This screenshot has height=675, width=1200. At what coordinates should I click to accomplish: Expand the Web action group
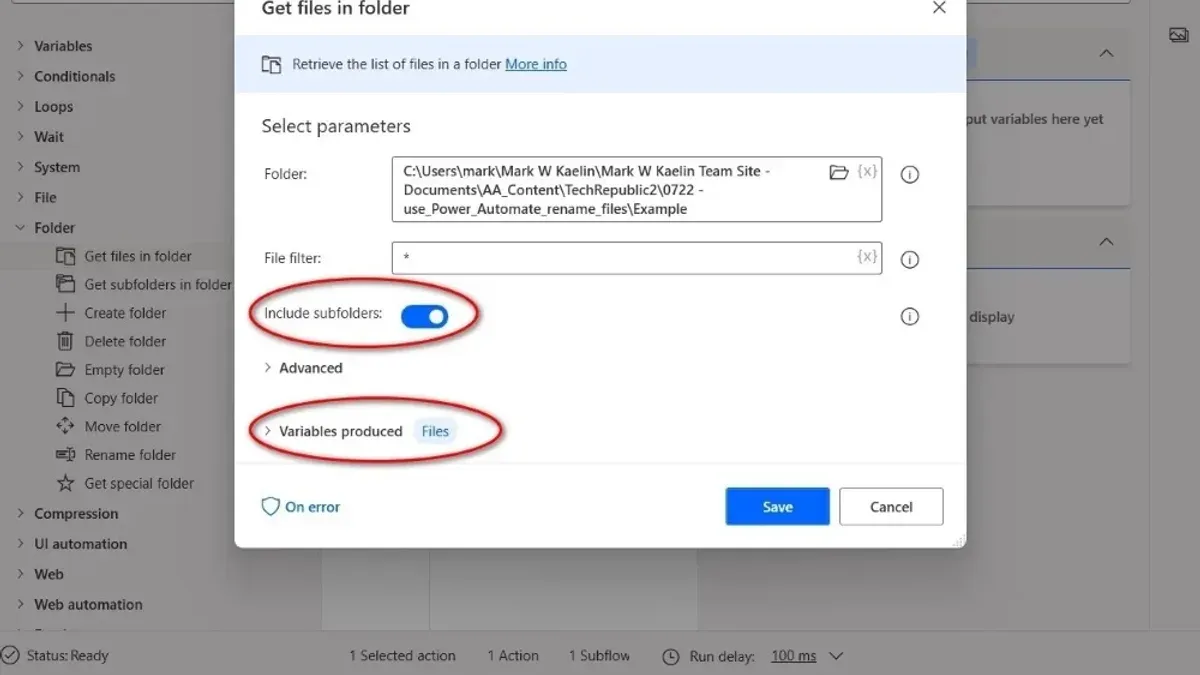(20, 574)
